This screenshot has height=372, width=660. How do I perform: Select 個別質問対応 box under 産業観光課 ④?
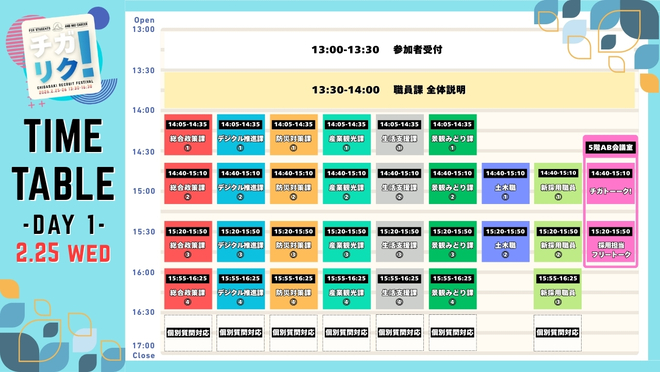[347, 333]
